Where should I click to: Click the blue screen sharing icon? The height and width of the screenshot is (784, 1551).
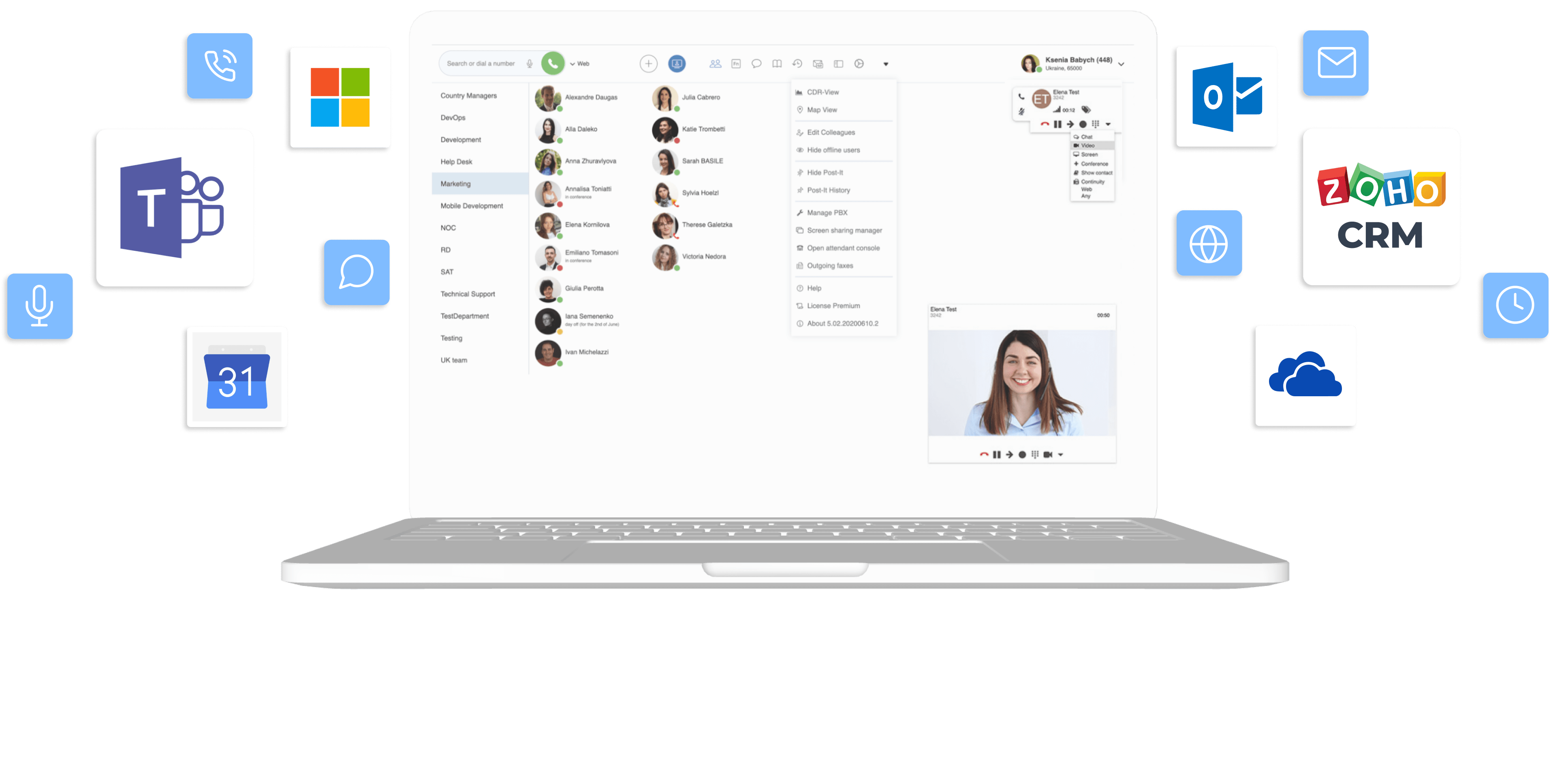[x=677, y=63]
